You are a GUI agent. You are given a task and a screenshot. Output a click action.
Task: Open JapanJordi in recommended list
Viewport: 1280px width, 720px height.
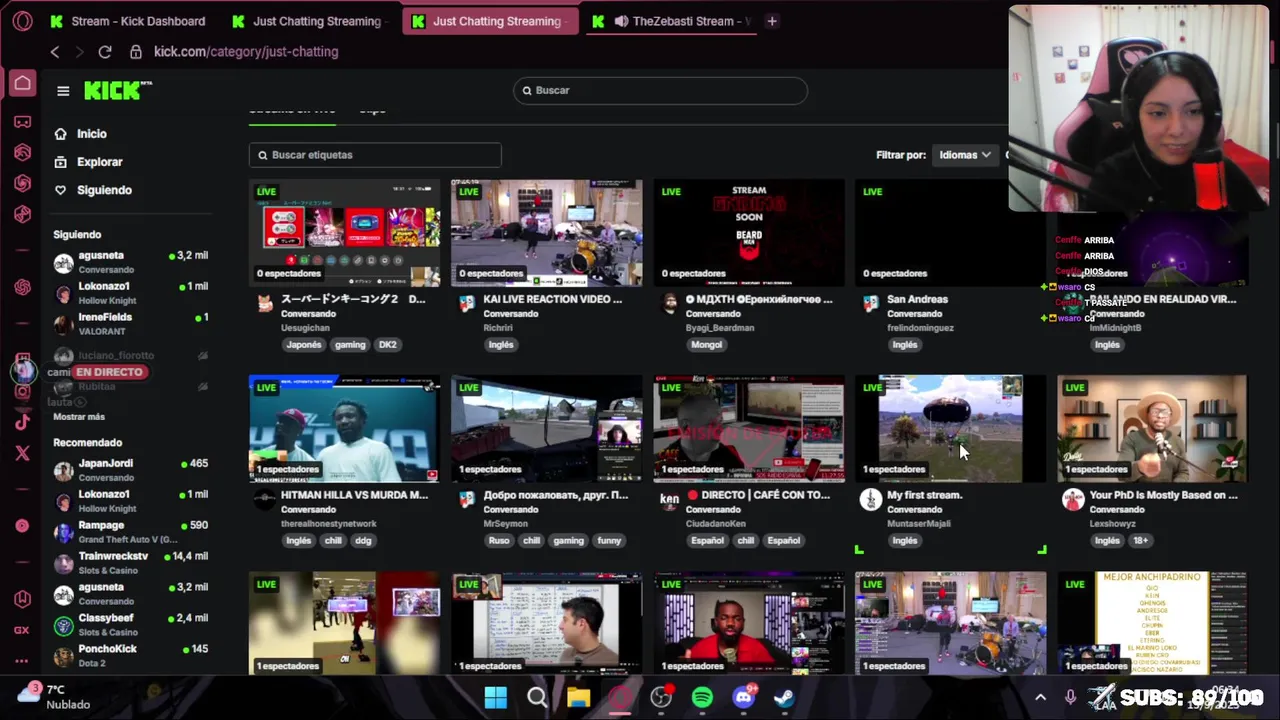pos(131,470)
